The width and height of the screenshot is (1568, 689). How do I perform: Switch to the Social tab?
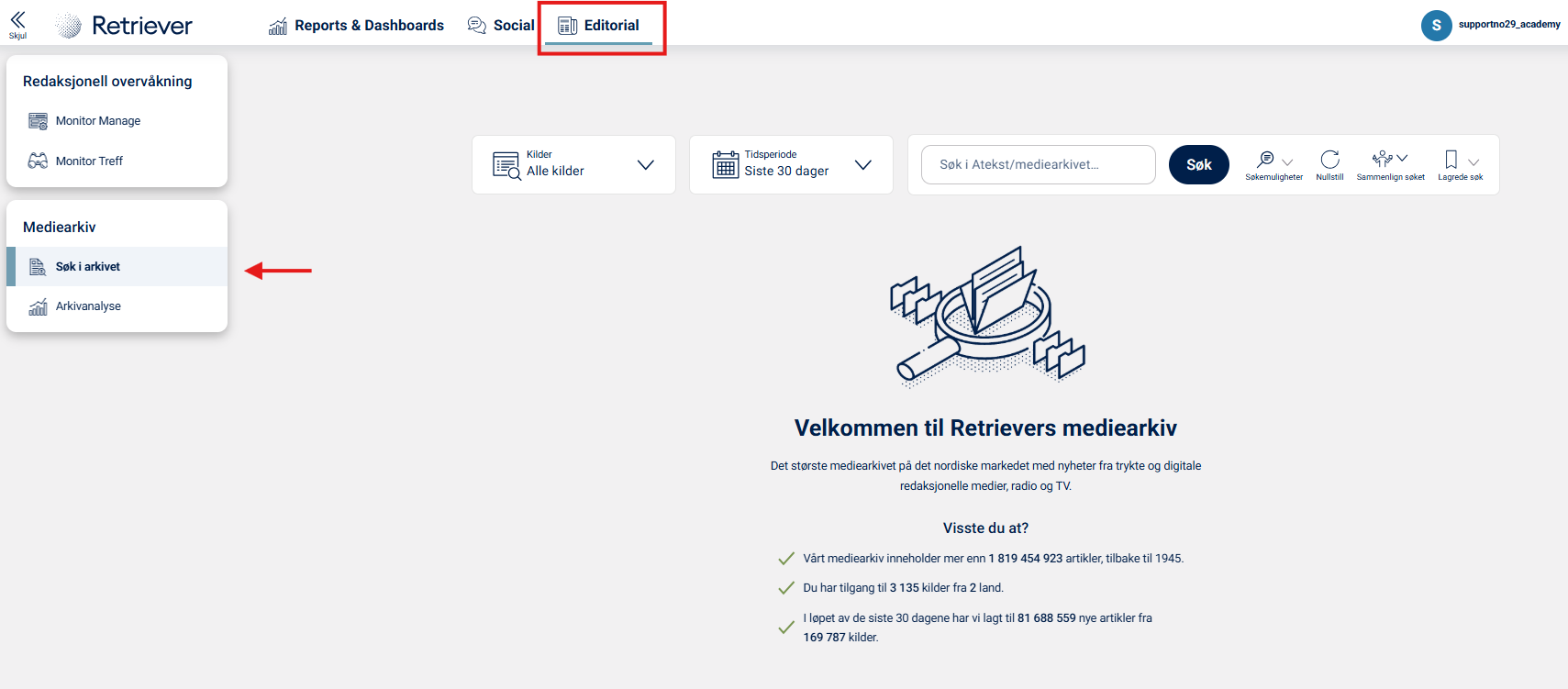point(501,26)
